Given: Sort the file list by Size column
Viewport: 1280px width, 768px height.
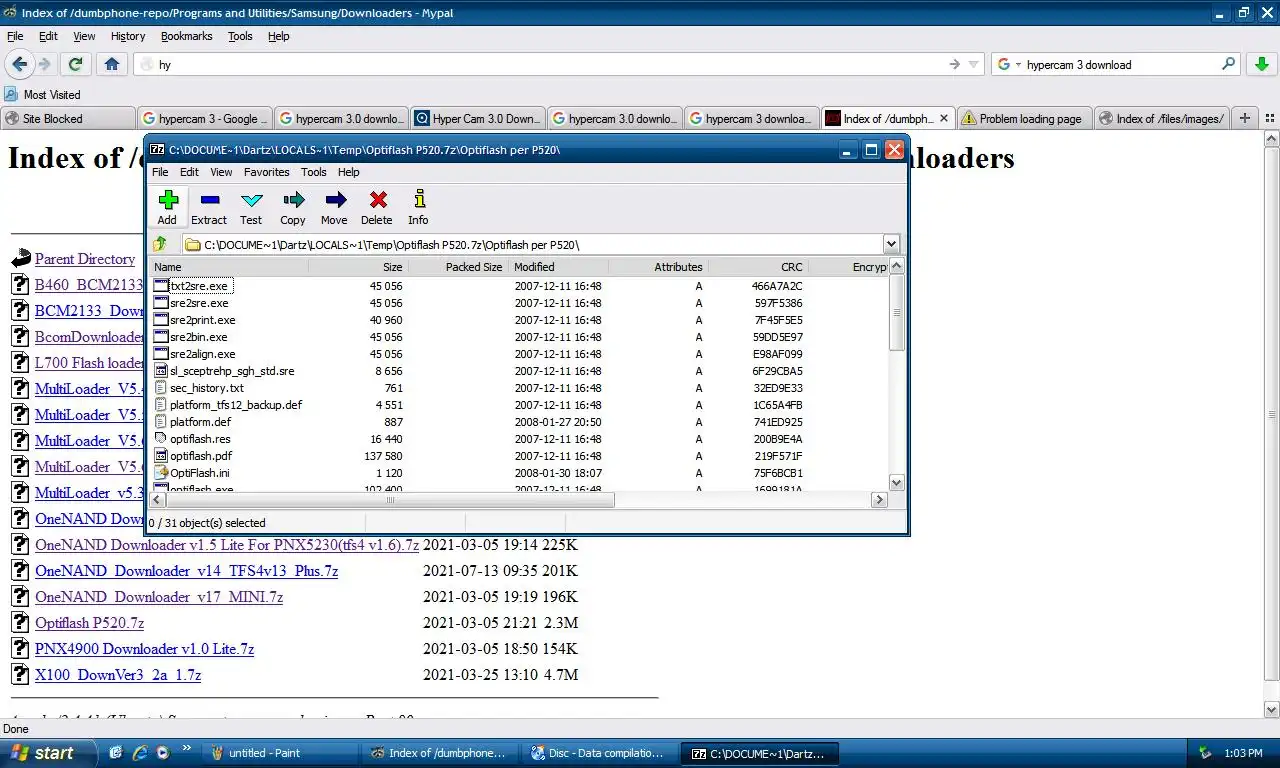Looking at the screenshot, I should click(x=358, y=267).
